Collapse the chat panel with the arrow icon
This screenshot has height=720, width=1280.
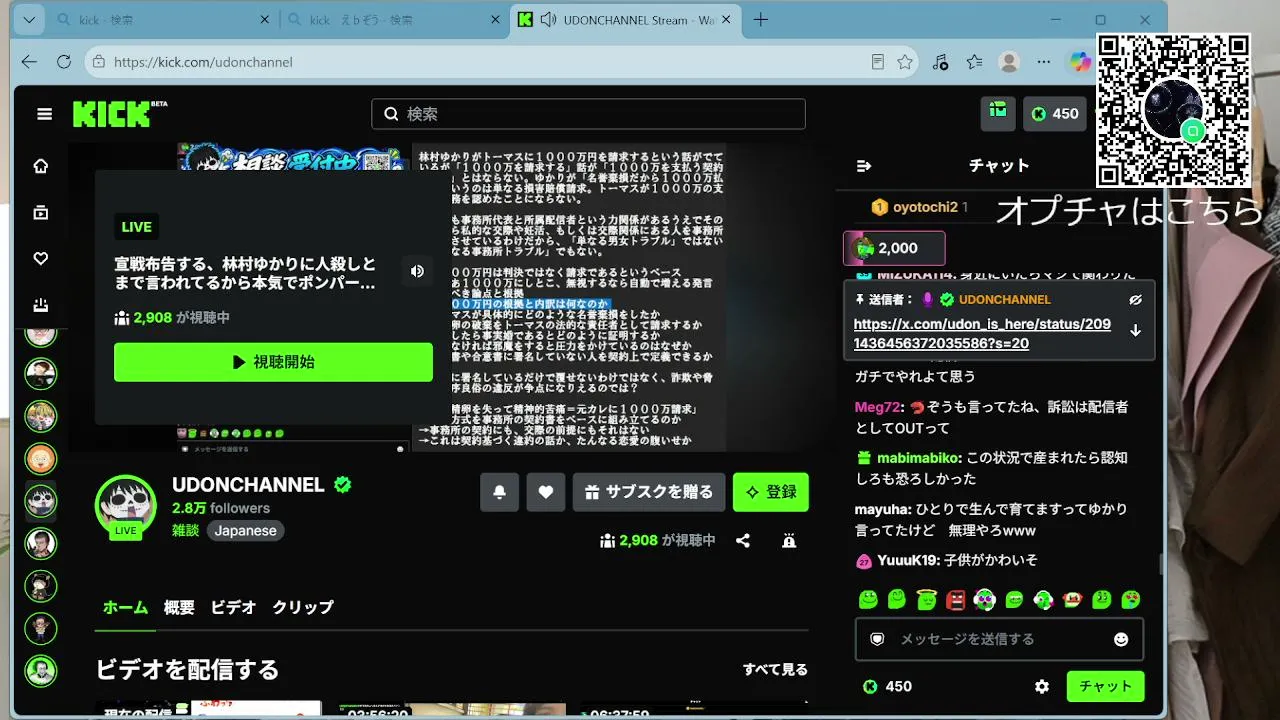coord(864,166)
